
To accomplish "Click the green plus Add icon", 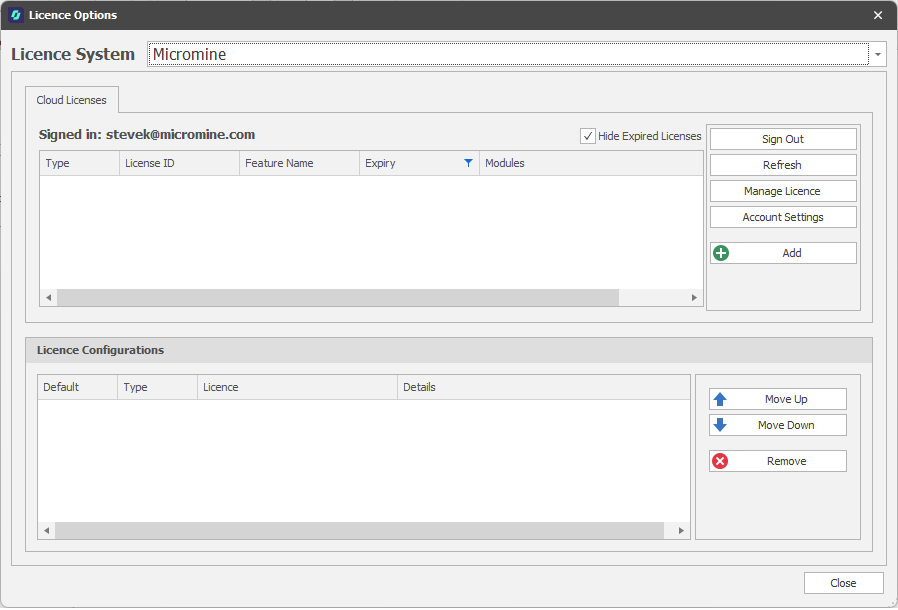I will pos(720,253).
